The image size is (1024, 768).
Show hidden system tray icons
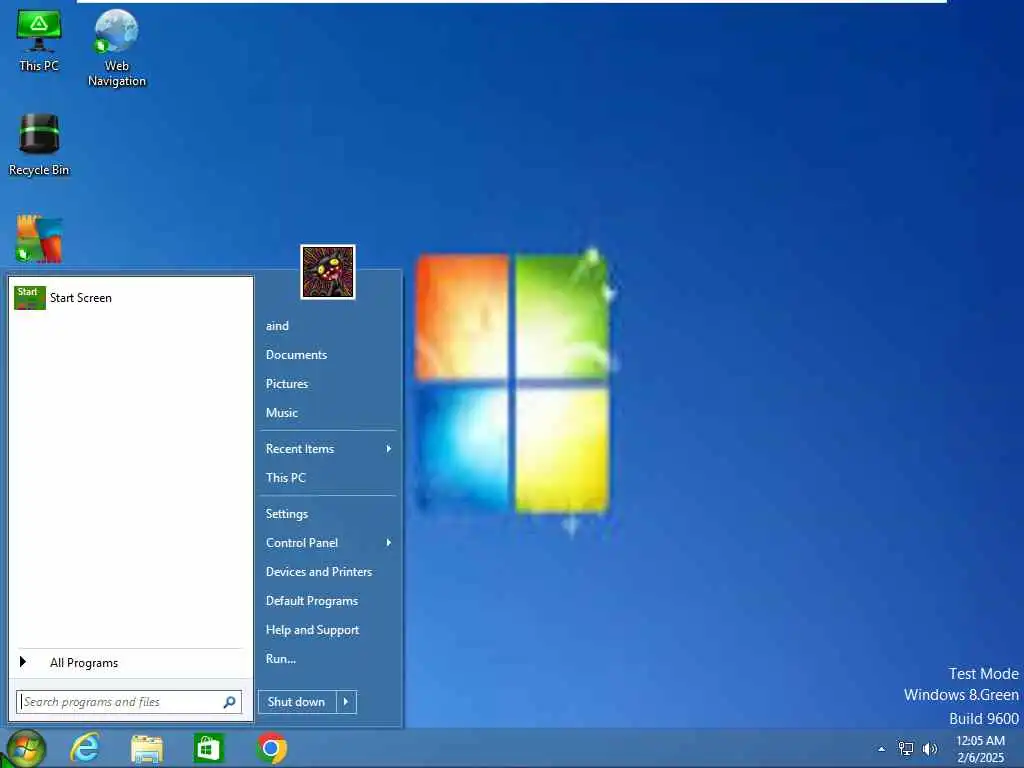tap(882, 749)
